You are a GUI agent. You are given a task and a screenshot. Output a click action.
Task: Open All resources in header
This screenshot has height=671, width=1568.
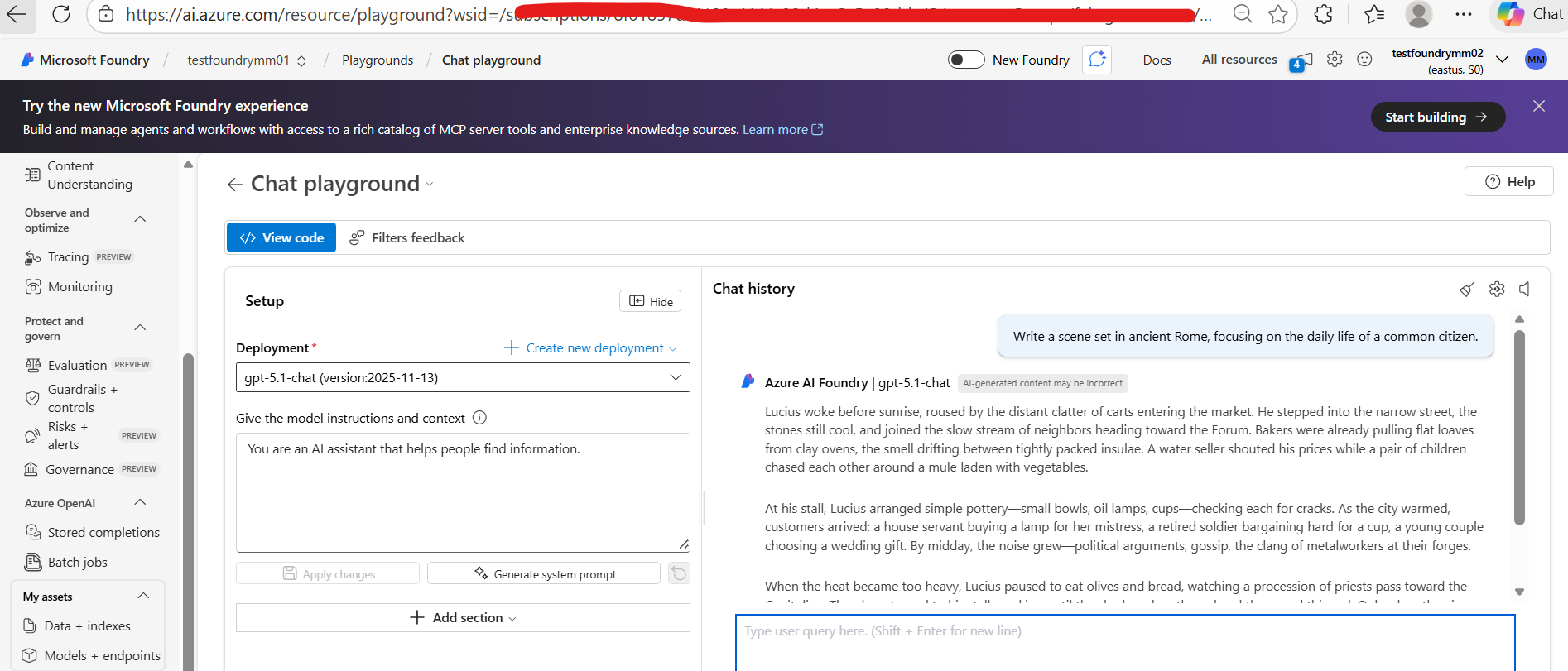pyautogui.click(x=1239, y=60)
